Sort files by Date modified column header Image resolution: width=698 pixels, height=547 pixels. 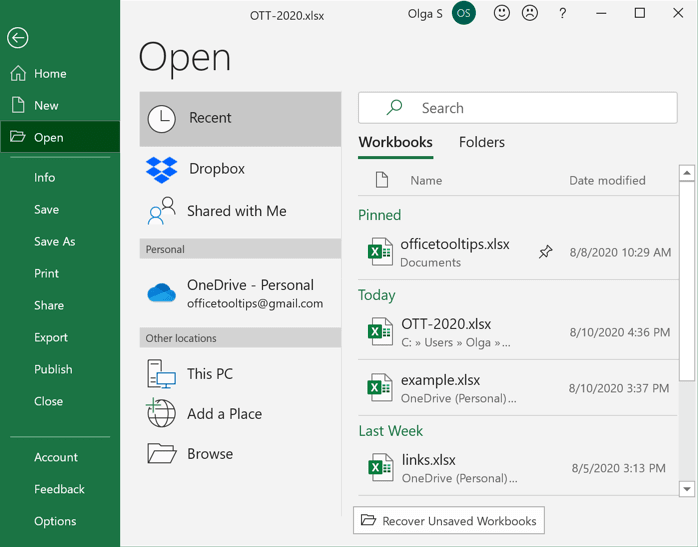click(x=607, y=180)
